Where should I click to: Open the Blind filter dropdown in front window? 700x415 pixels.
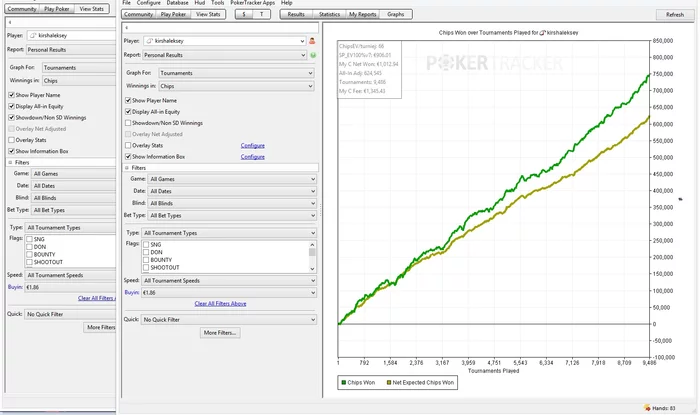[232, 203]
